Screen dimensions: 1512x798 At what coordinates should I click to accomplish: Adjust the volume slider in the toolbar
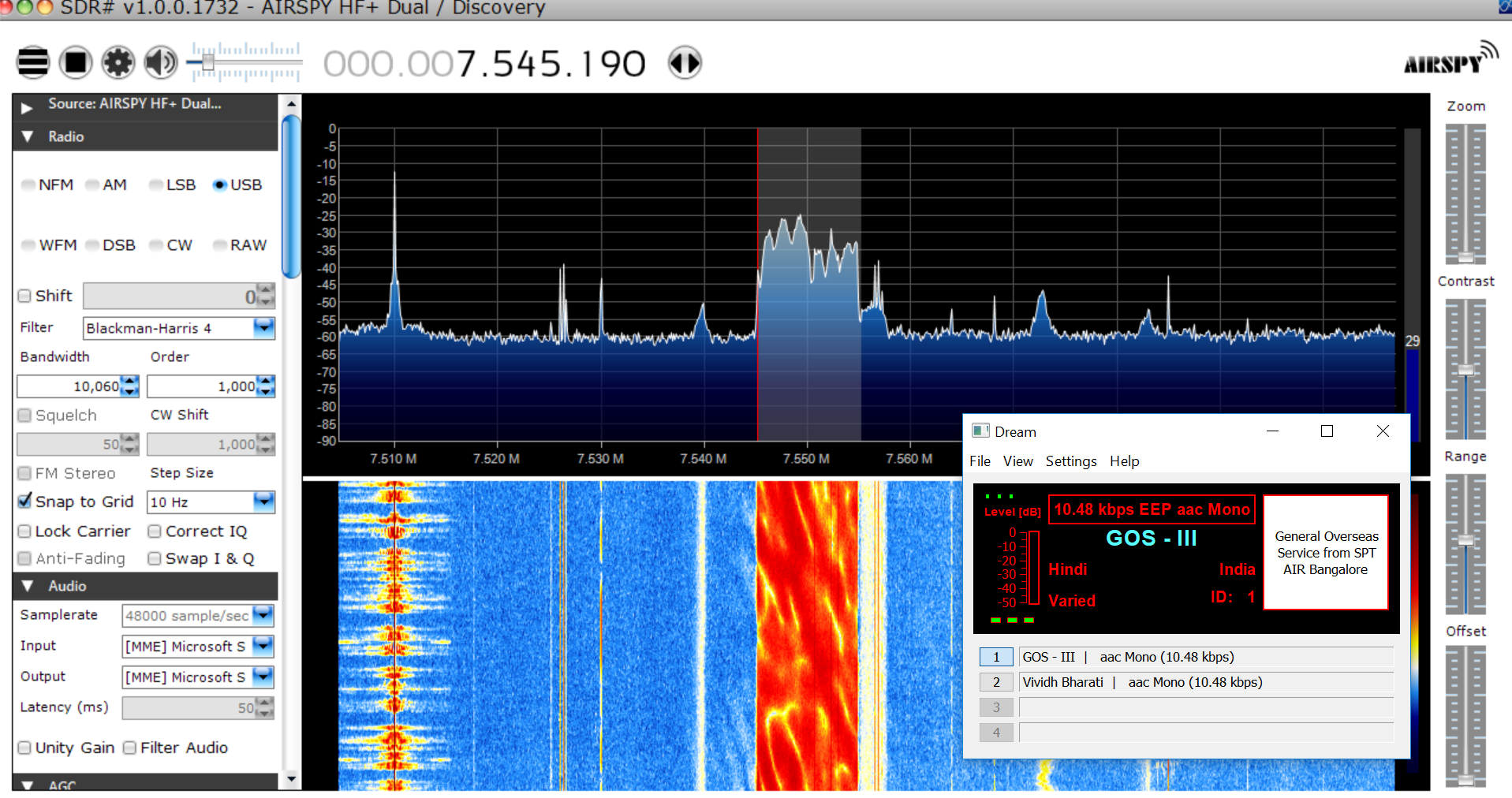(x=208, y=62)
